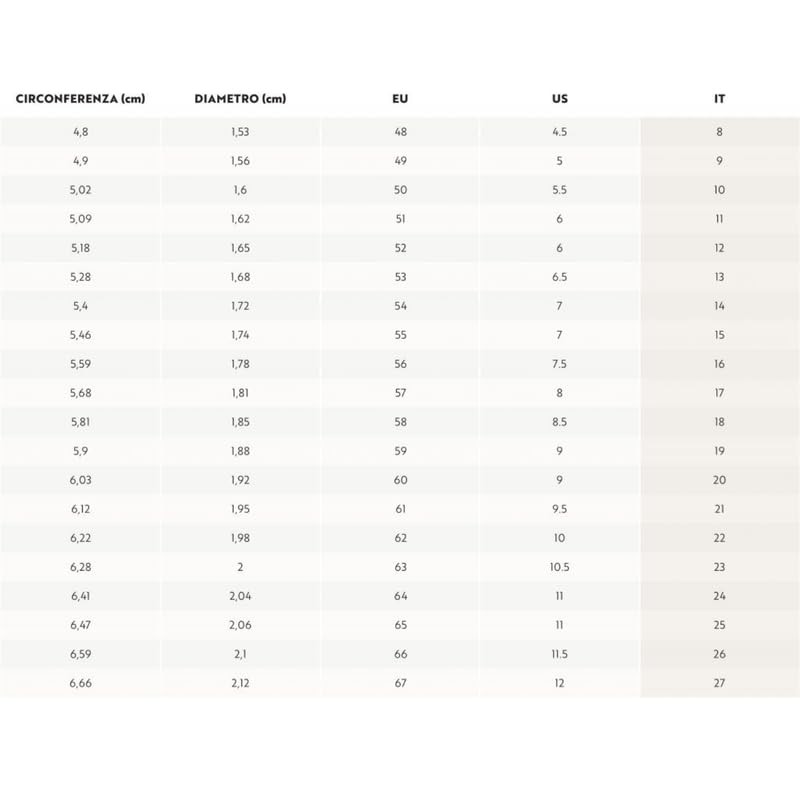
Task: Click circumference value 6,66
Action: tap(80, 683)
